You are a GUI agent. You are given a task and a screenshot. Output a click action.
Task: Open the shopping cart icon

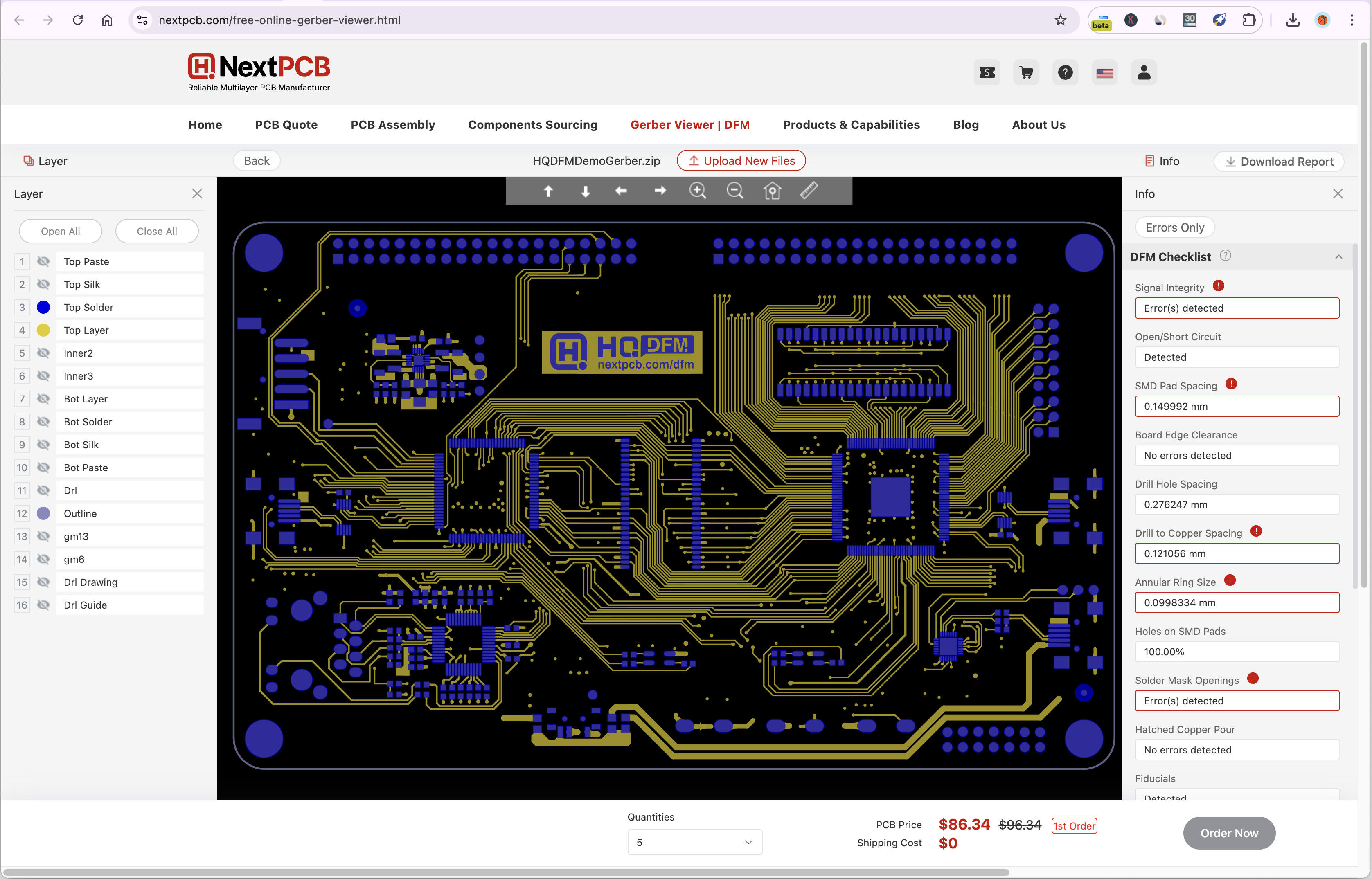[1026, 72]
